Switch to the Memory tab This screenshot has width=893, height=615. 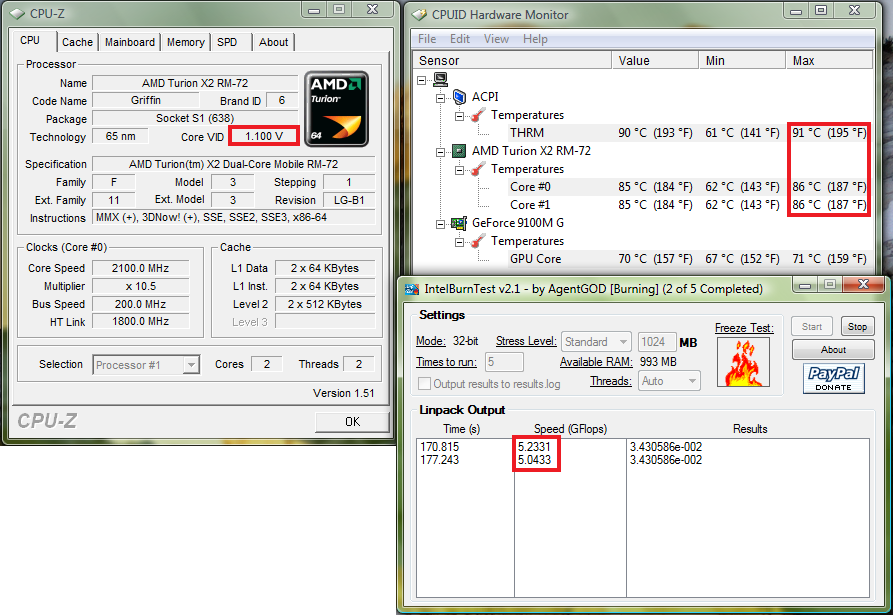pyautogui.click(x=186, y=42)
